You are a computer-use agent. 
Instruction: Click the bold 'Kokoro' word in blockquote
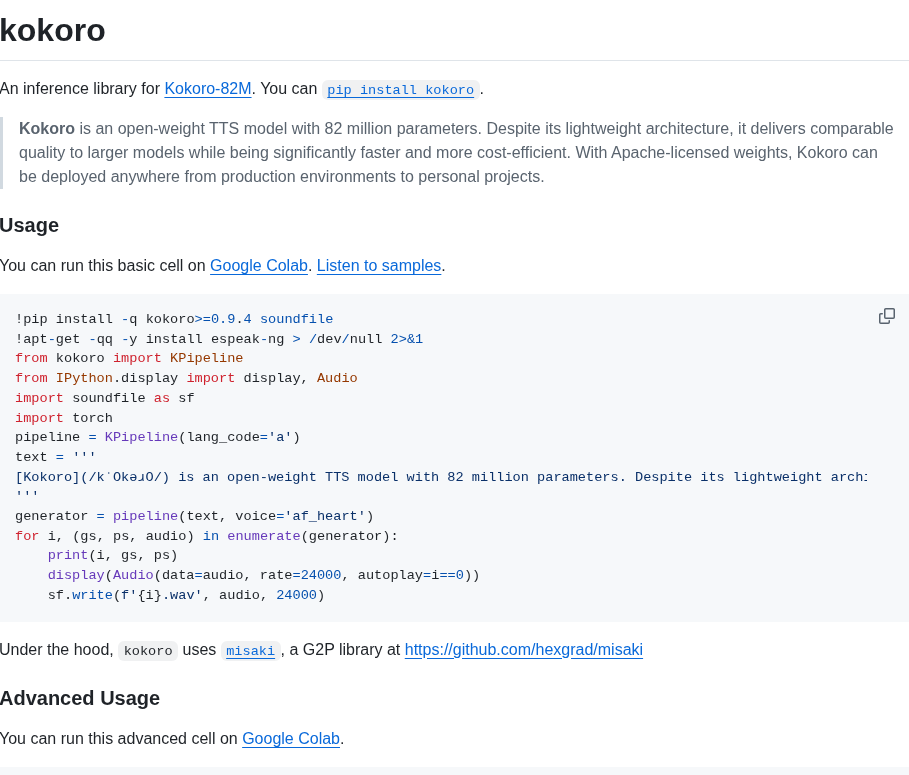[47, 128]
